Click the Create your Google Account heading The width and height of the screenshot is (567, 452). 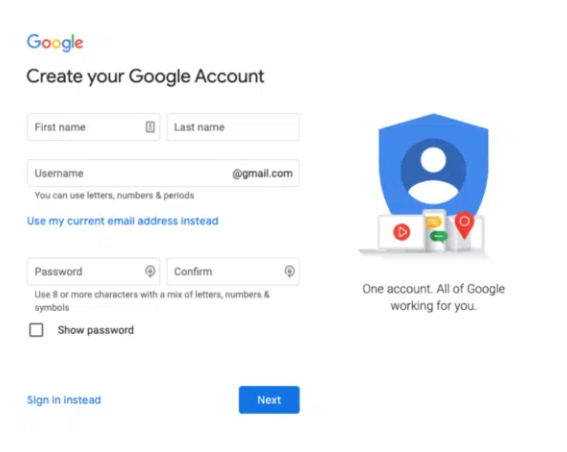[145, 77]
